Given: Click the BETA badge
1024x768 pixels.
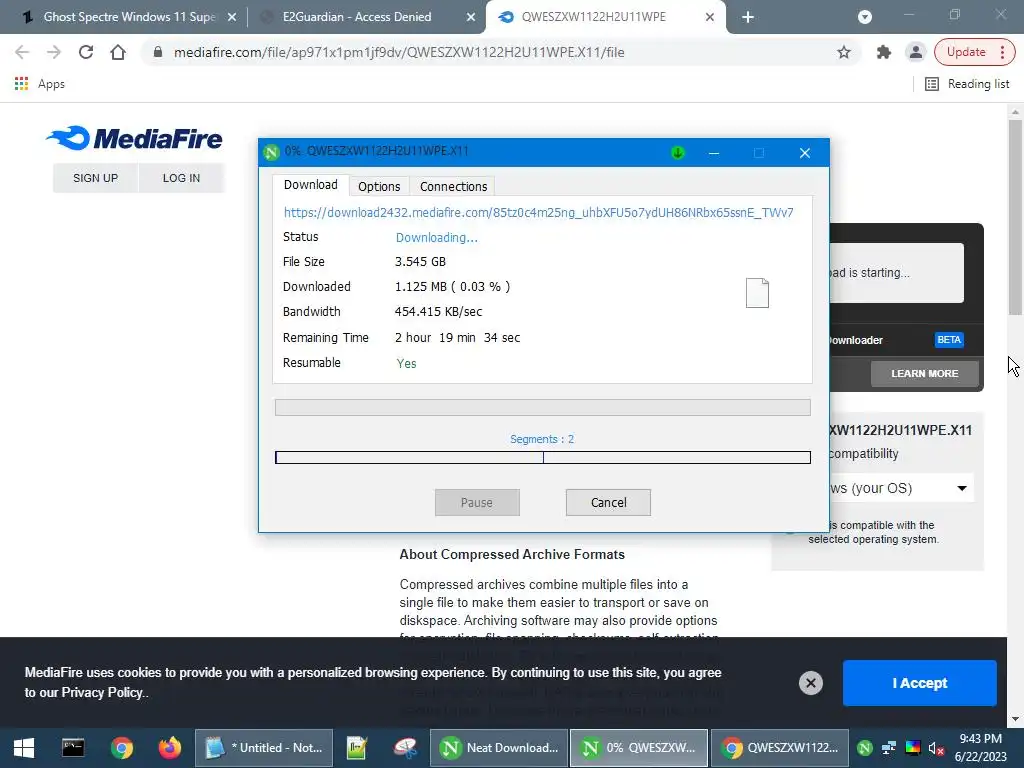Looking at the screenshot, I should point(949,340).
